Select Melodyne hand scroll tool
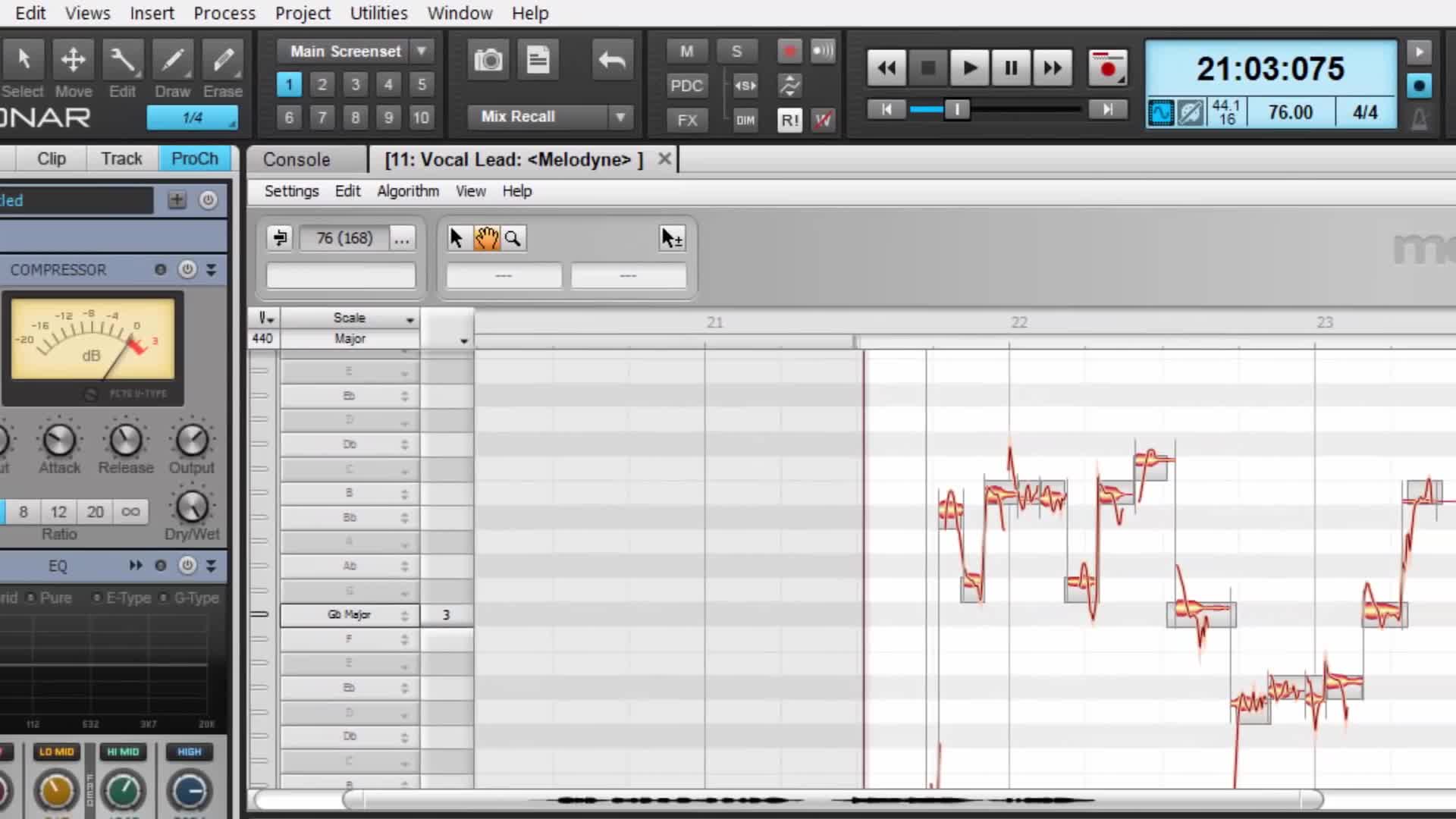 [486, 238]
